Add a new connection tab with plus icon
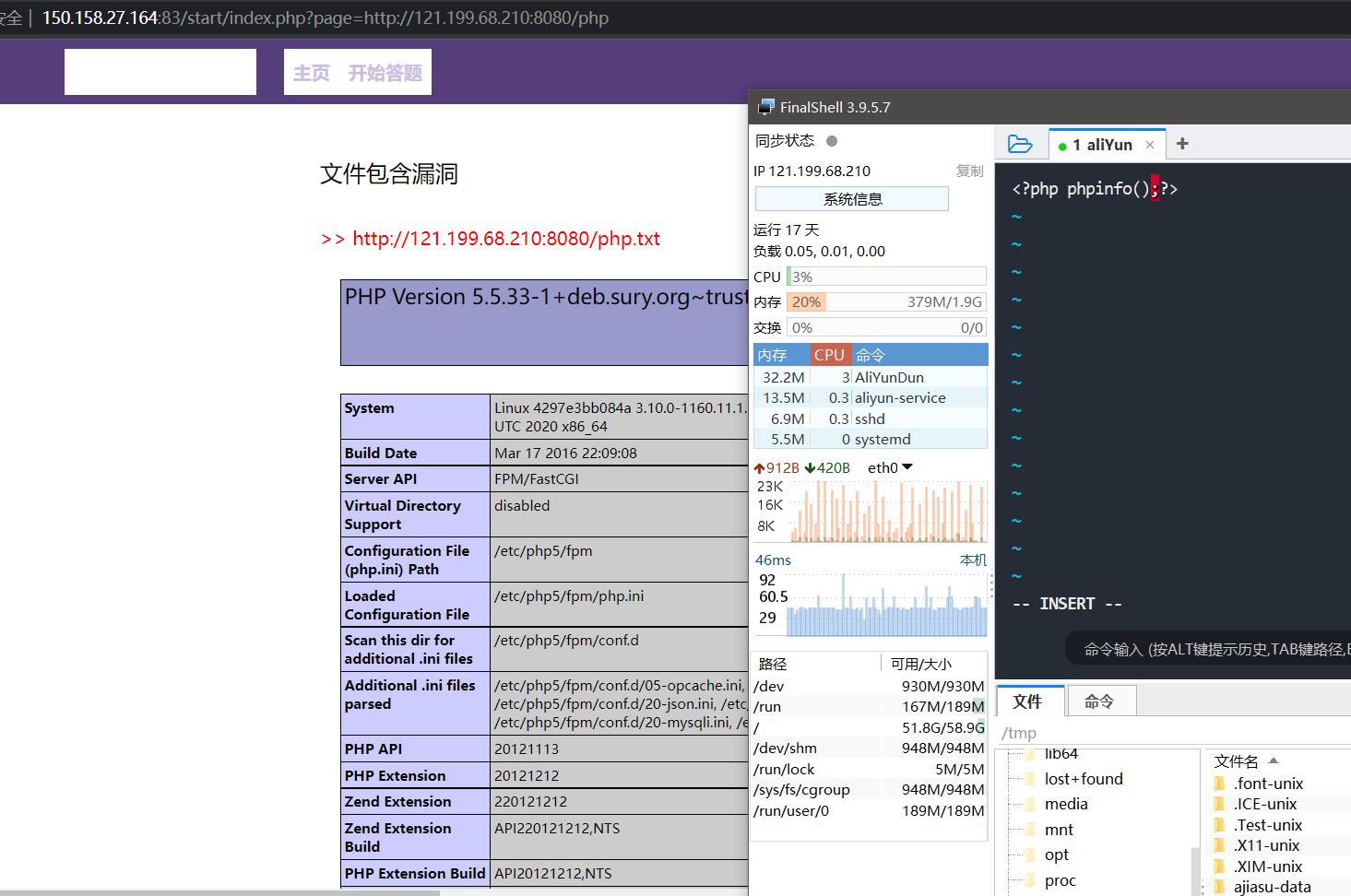1351x896 pixels. [1182, 144]
